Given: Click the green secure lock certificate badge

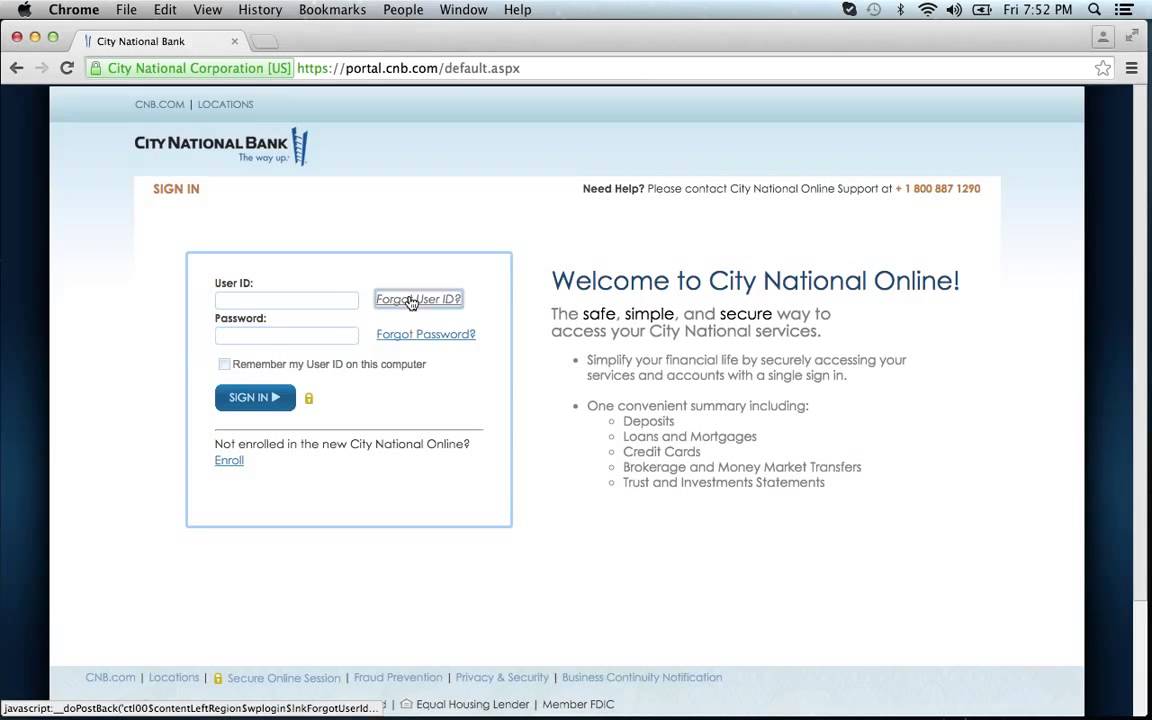Looking at the screenshot, I should (x=190, y=68).
